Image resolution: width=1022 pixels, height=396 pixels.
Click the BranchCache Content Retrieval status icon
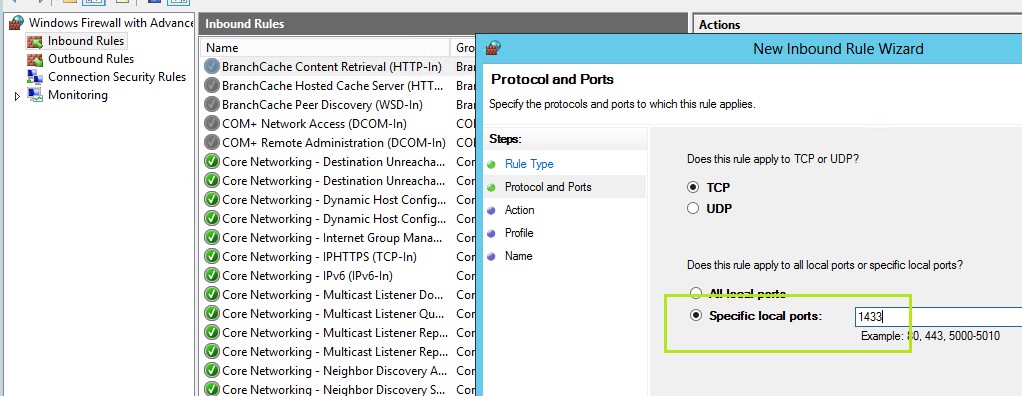pyautogui.click(x=212, y=66)
